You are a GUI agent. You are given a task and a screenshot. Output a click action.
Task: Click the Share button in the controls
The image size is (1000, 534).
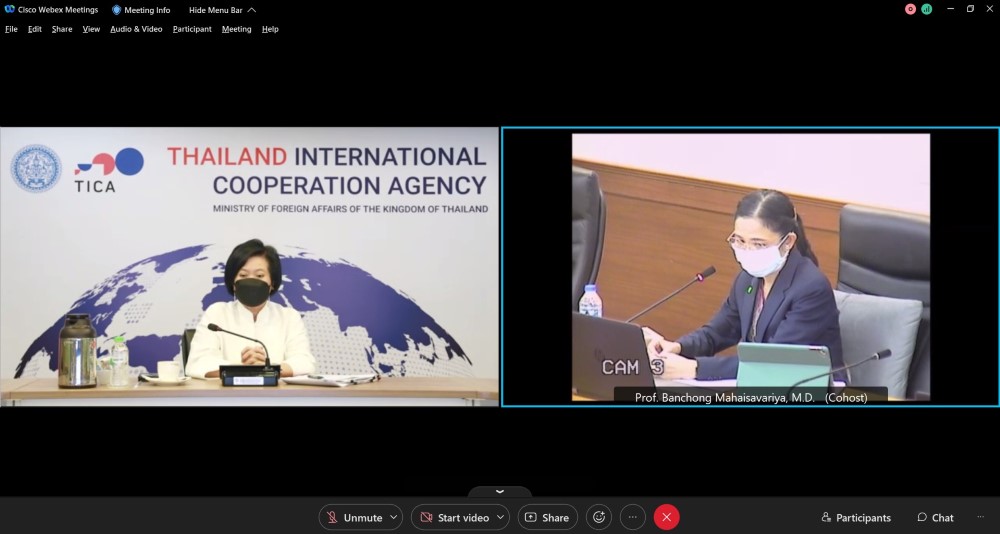coord(547,517)
